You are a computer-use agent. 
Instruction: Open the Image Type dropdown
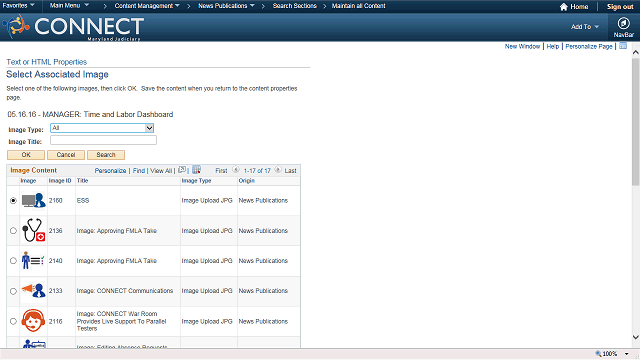click(102, 128)
